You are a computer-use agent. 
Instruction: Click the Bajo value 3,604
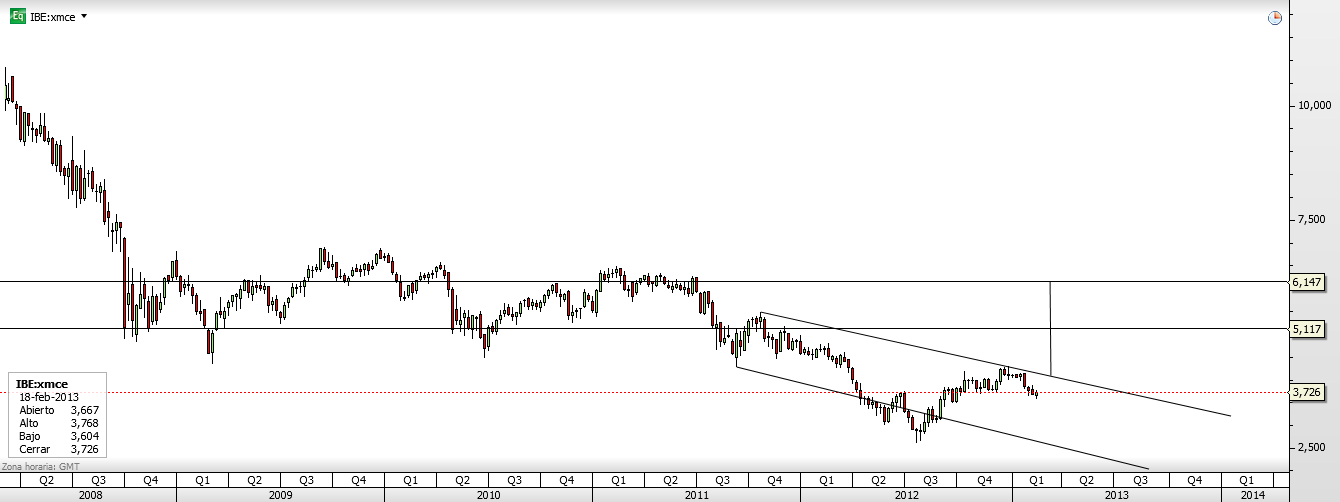(84, 436)
